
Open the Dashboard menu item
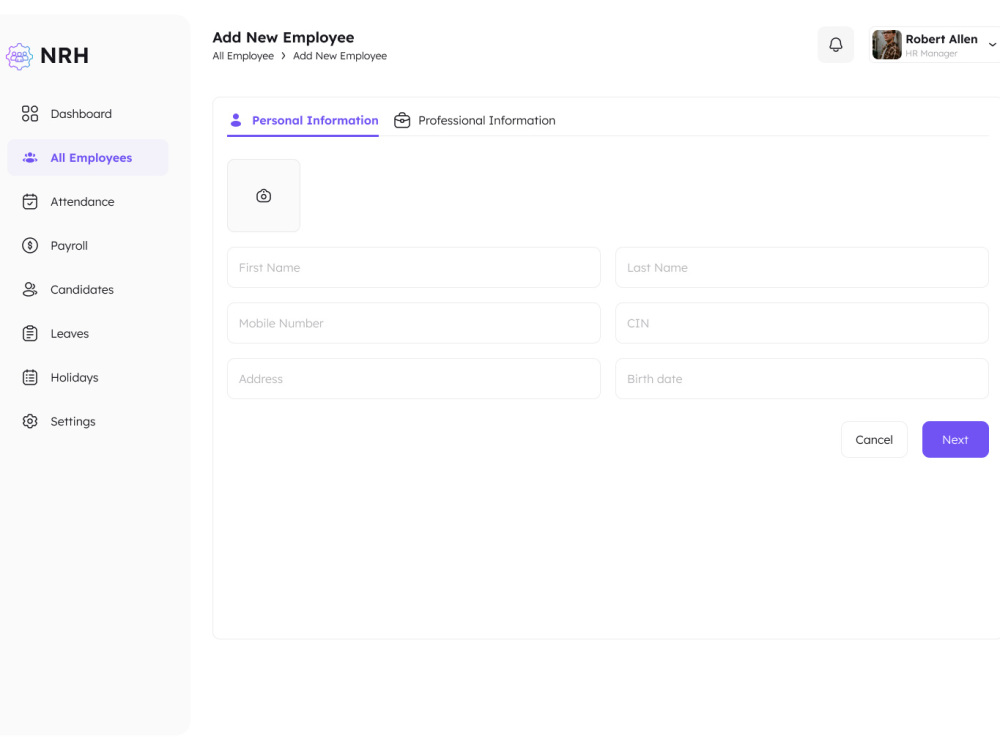(x=88, y=114)
